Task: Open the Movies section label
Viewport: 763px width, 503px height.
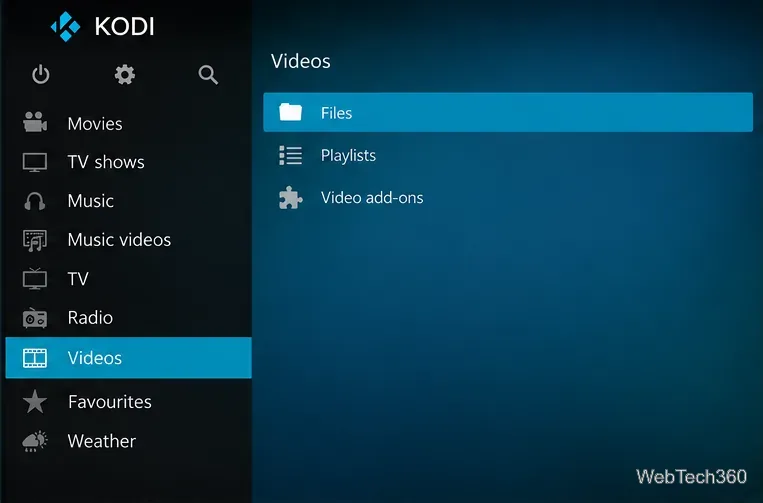Action: point(95,124)
